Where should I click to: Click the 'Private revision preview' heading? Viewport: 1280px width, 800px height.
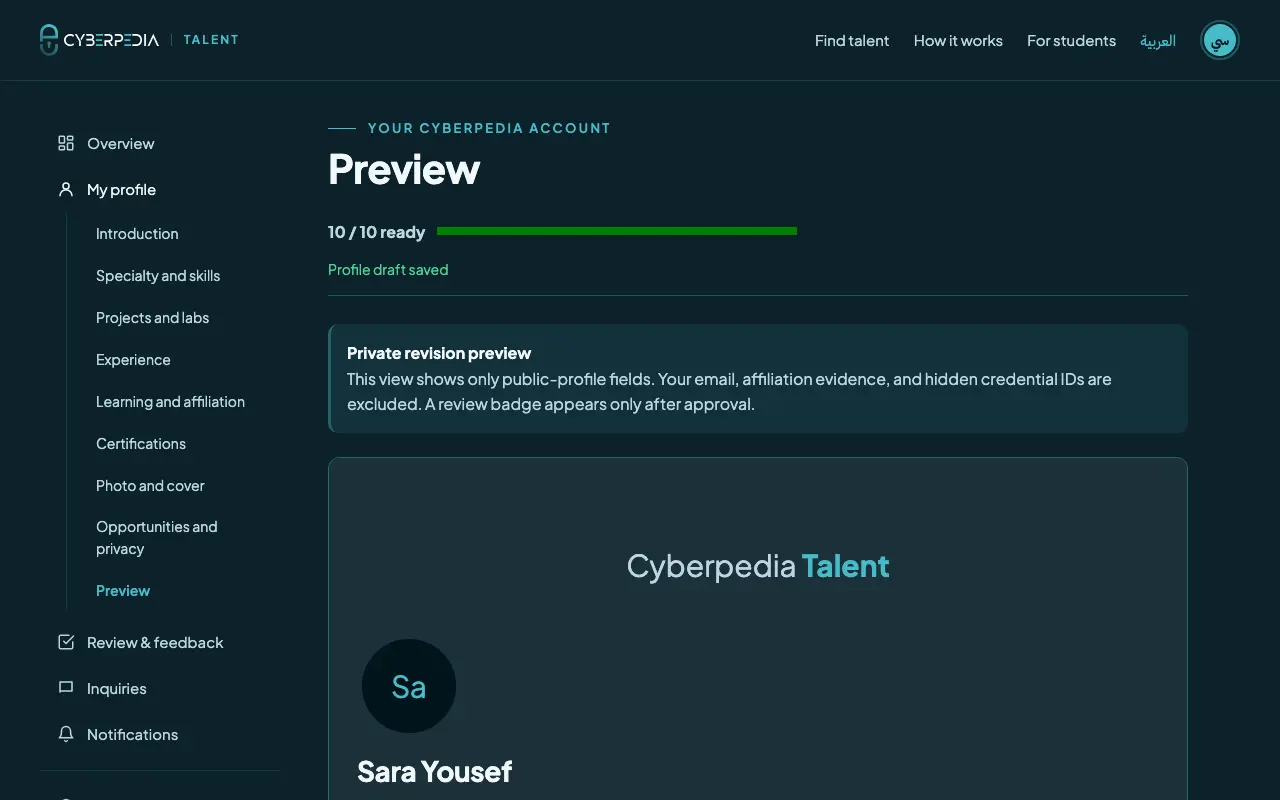pos(439,353)
